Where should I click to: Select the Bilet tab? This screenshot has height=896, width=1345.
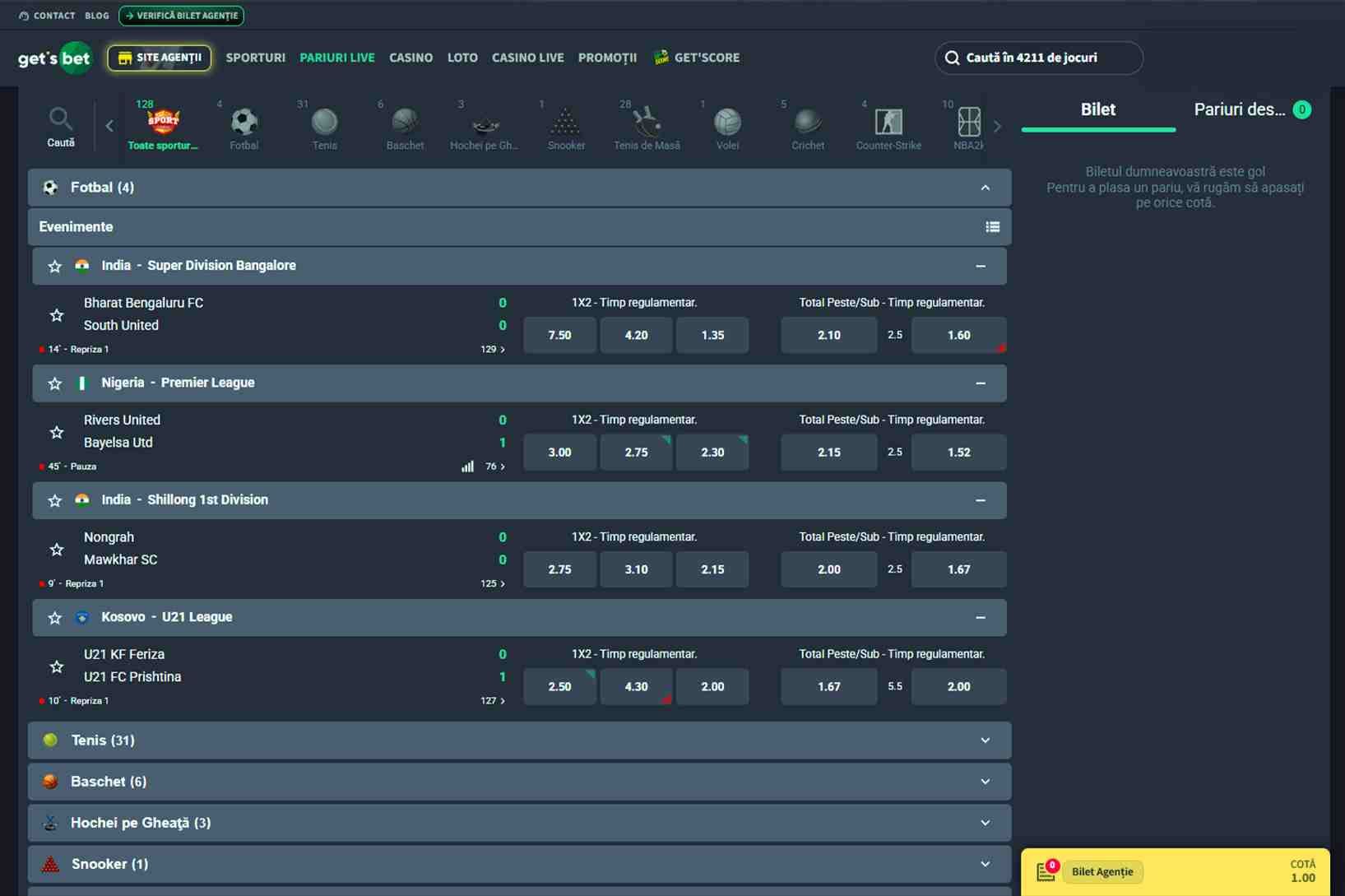point(1097,109)
